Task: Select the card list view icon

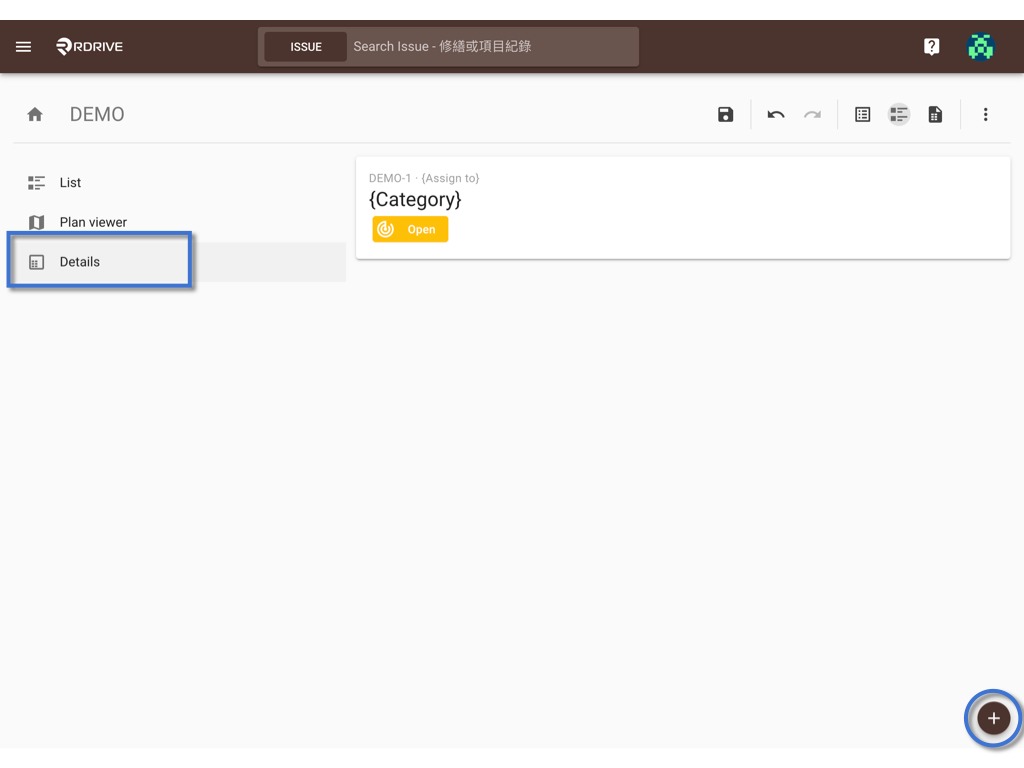Action: point(899,115)
